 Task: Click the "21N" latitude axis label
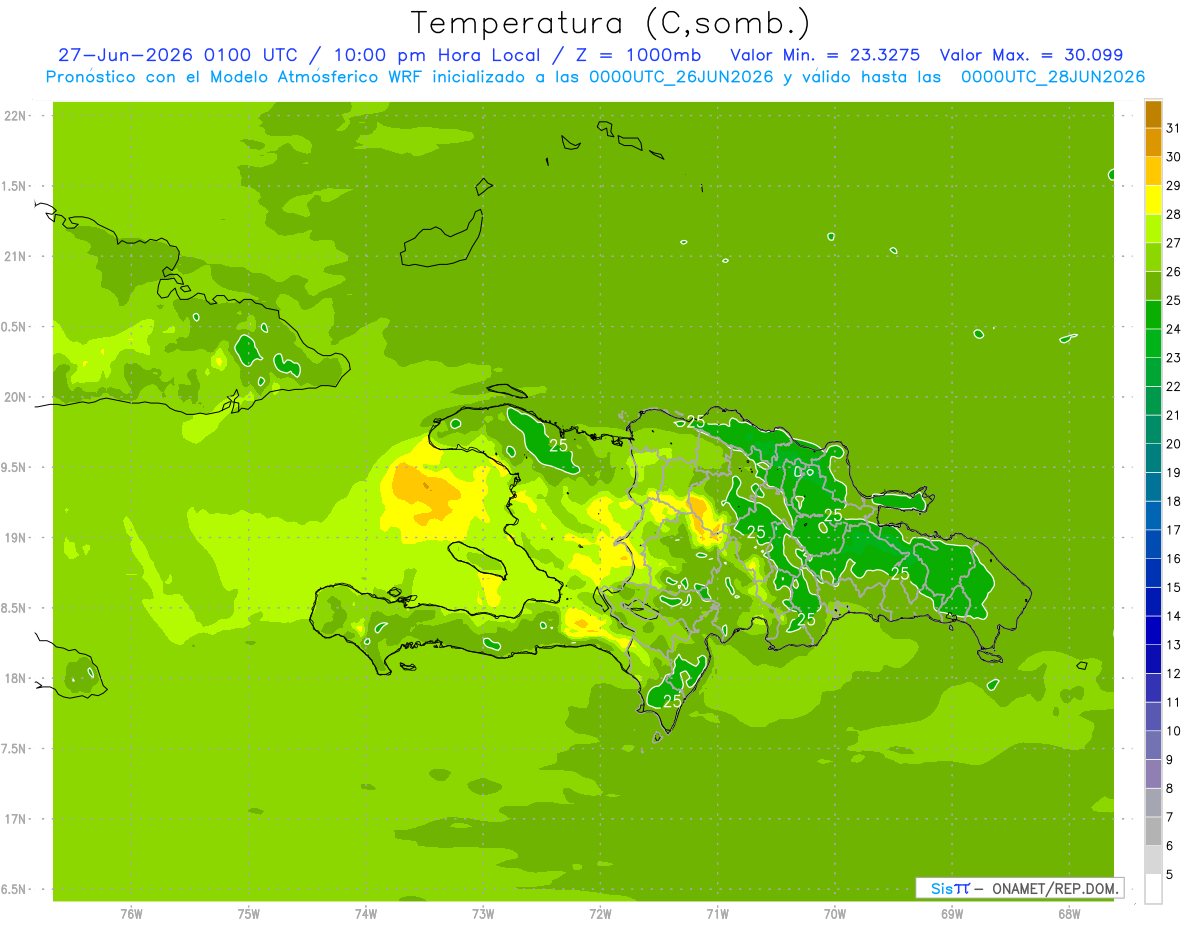[x=15, y=257]
